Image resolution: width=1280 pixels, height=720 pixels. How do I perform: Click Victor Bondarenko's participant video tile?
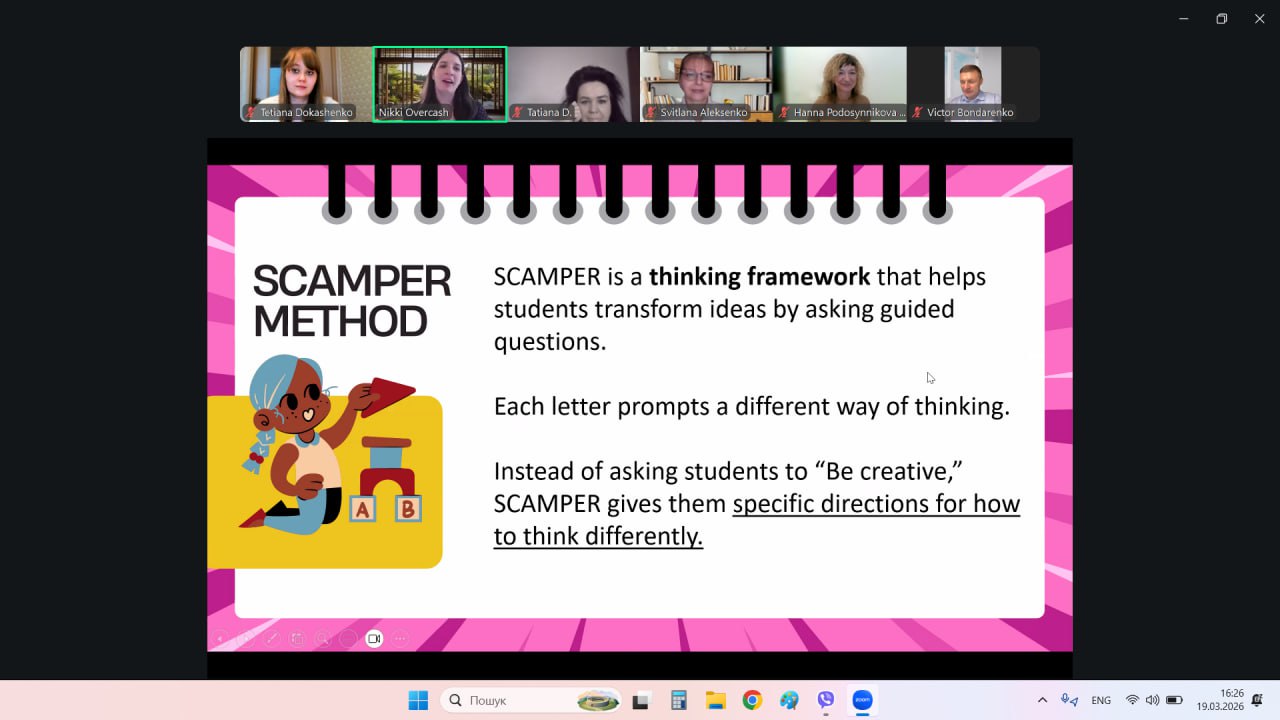point(973,84)
